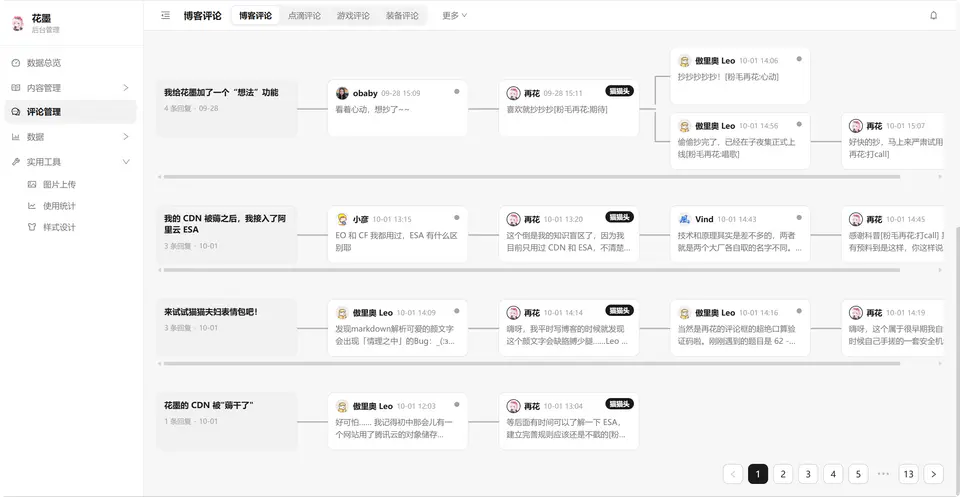Switch to 博客评论 tab
The width and height of the screenshot is (960, 497).
pos(255,16)
